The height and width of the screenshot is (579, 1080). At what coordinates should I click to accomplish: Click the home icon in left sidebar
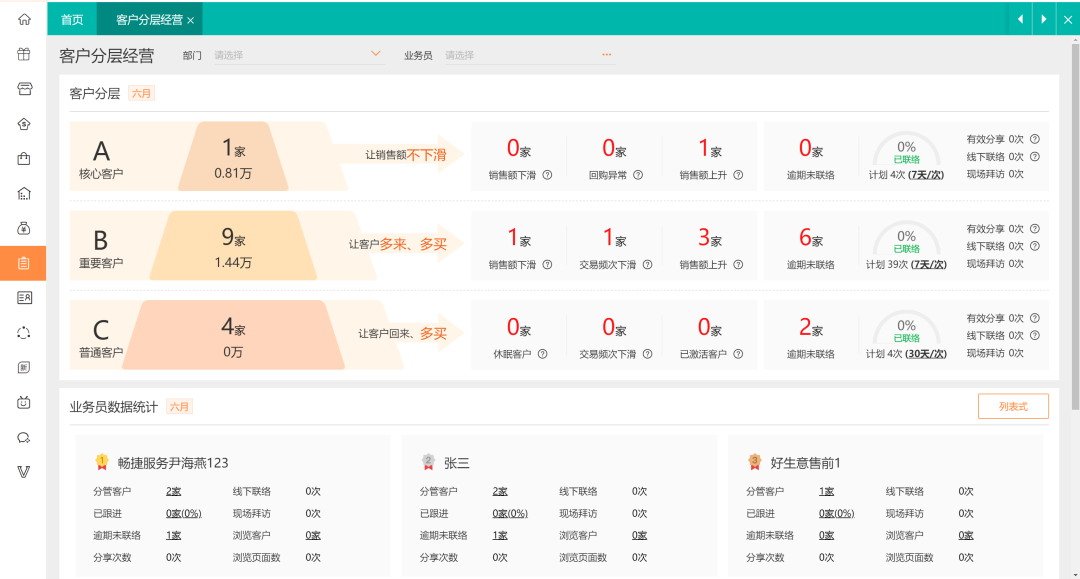(x=24, y=19)
